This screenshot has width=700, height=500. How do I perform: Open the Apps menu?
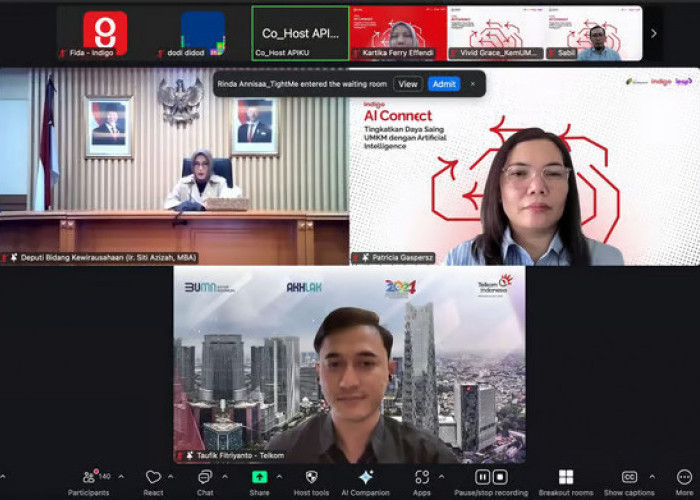tap(422, 483)
